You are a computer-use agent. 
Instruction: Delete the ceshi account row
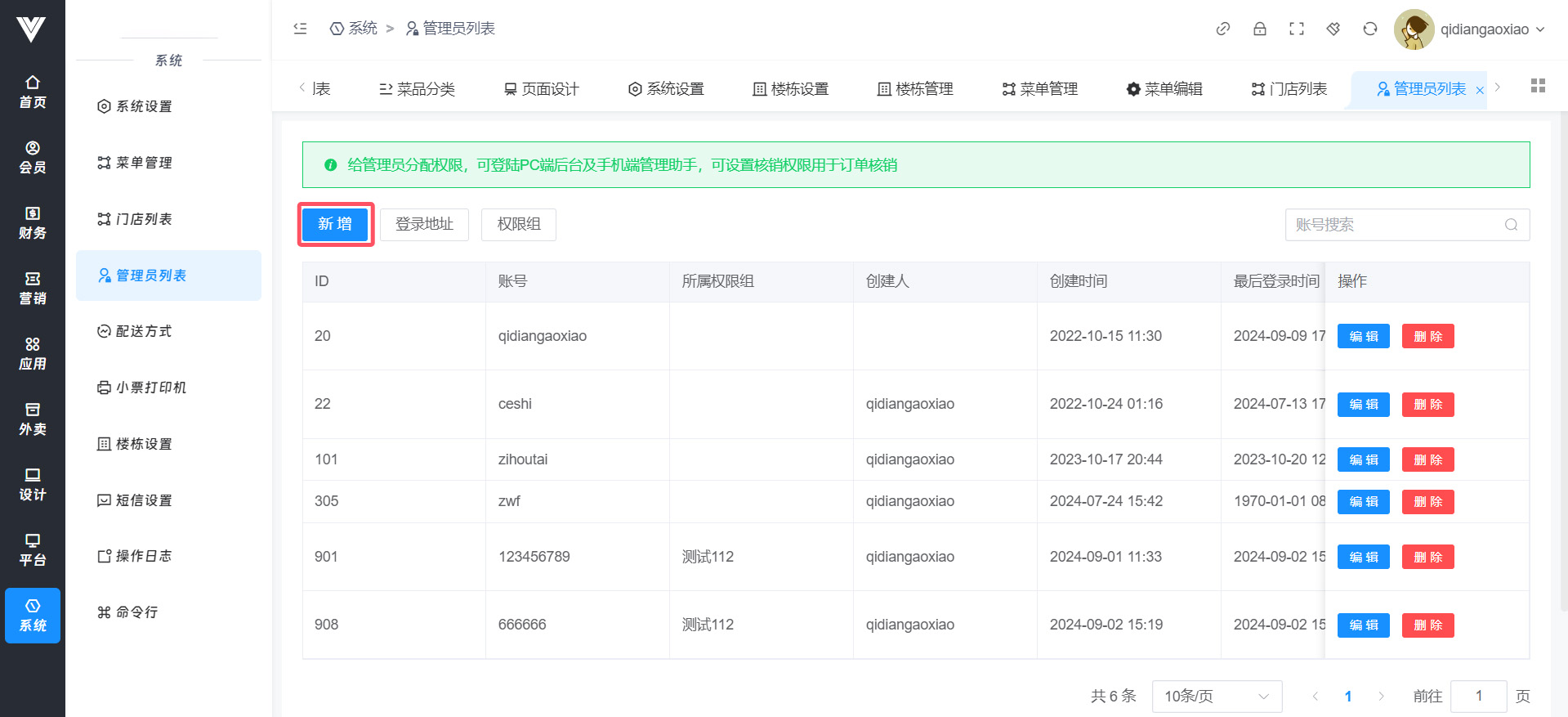1427,405
